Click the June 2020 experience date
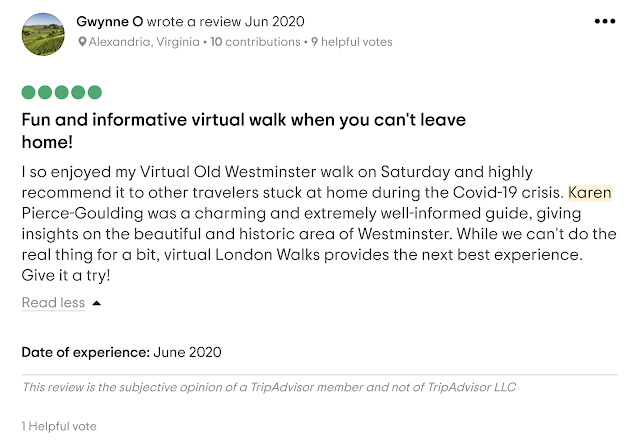 [x=187, y=352]
